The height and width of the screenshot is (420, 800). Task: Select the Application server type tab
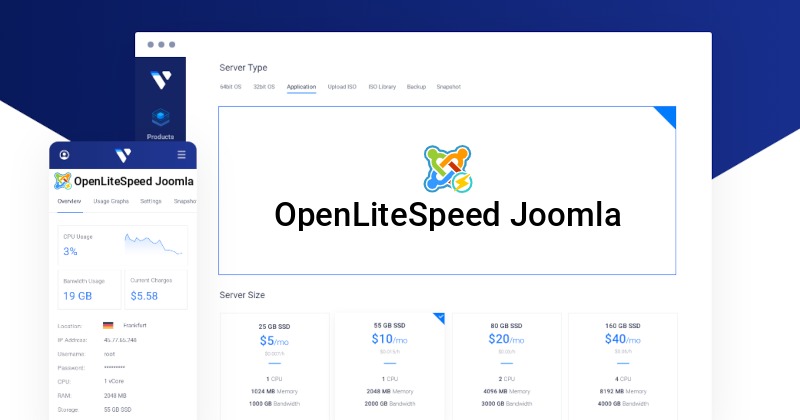coord(302,87)
